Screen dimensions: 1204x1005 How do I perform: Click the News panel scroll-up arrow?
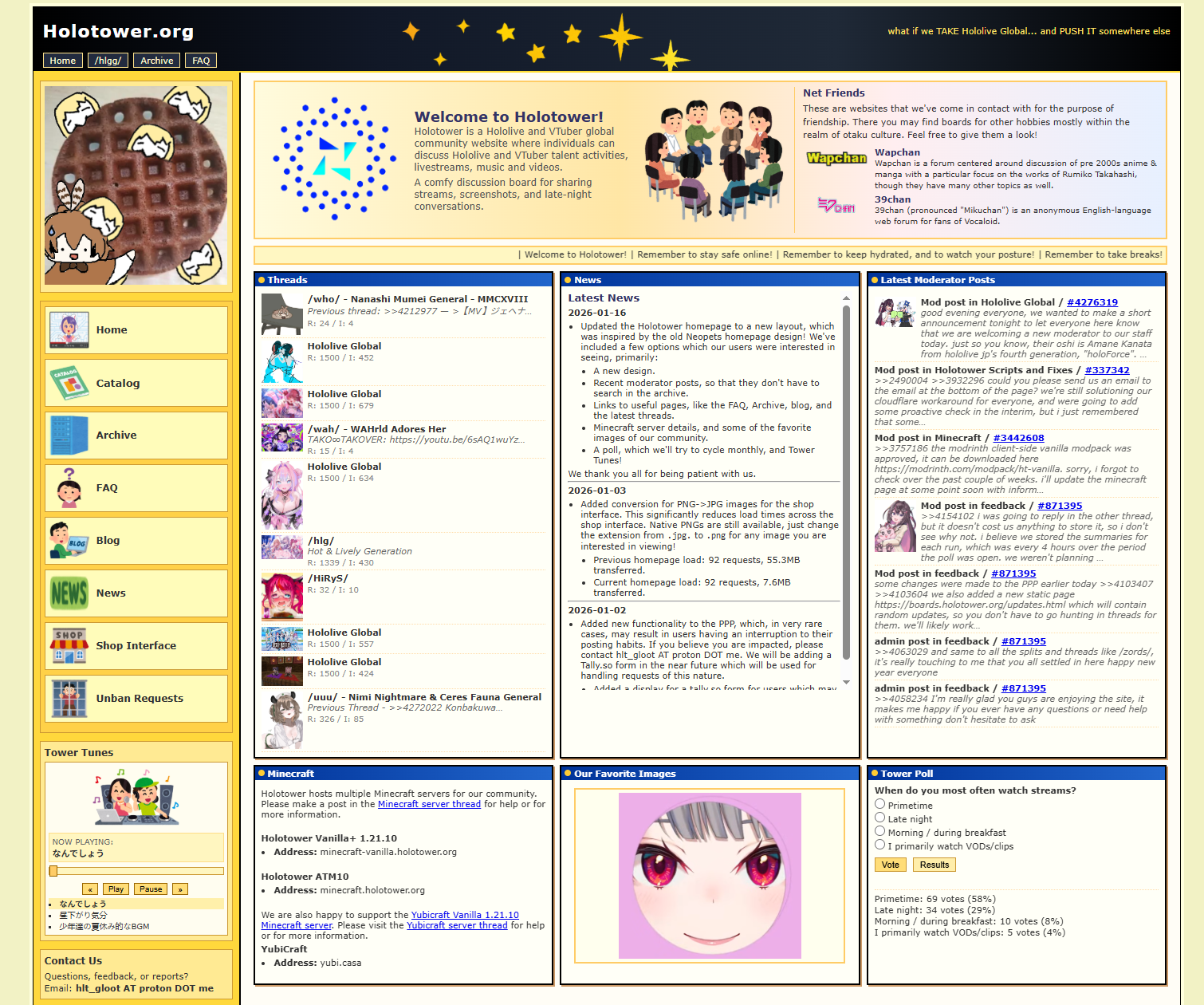[x=846, y=298]
